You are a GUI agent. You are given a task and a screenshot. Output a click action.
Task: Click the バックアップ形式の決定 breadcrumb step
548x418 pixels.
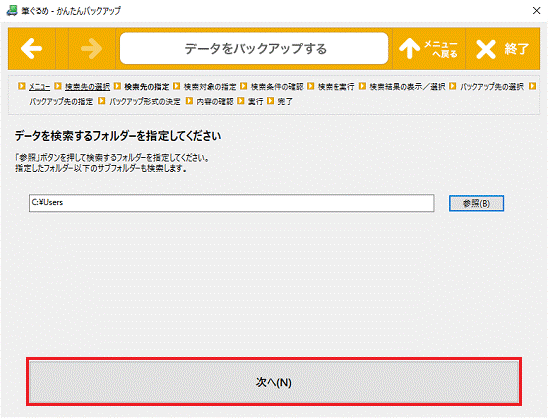point(145,102)
